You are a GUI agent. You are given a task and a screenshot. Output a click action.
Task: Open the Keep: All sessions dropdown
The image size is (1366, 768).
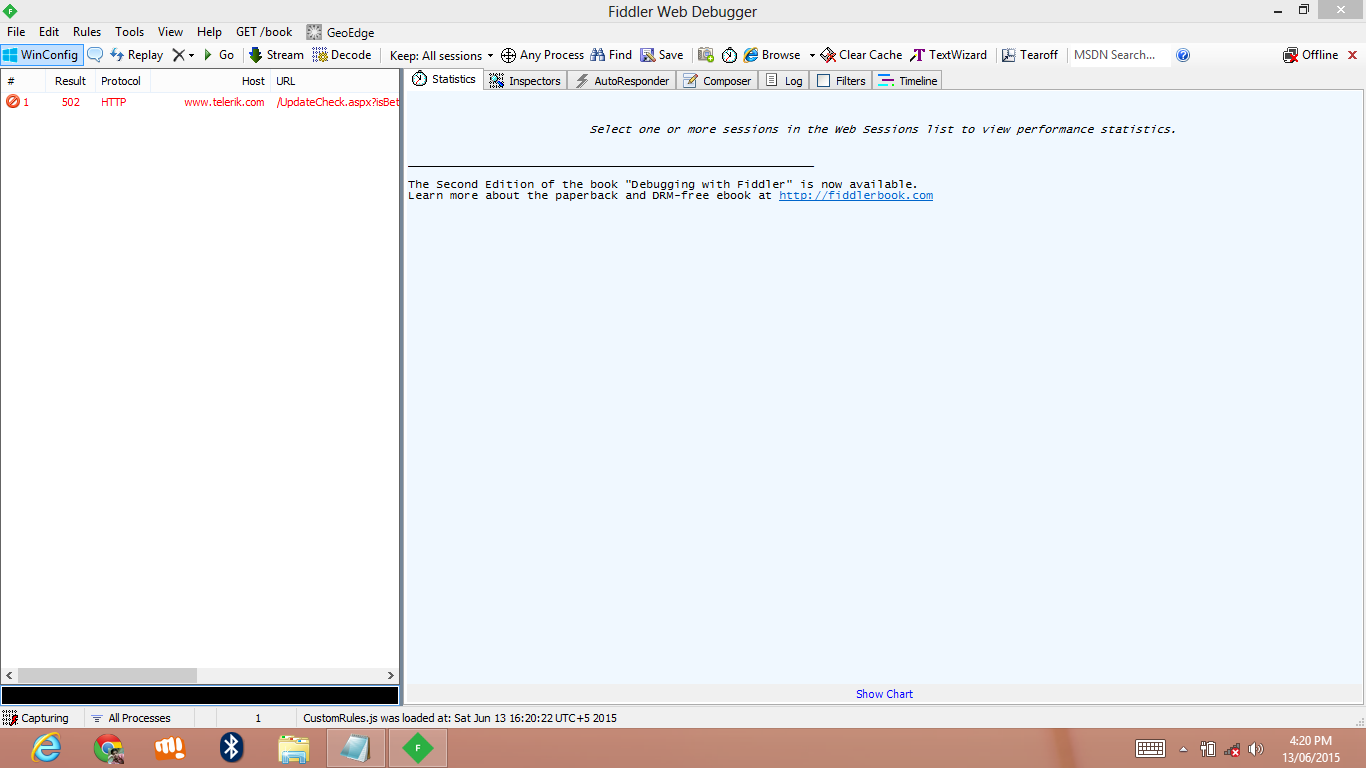[x=442, y=56]
